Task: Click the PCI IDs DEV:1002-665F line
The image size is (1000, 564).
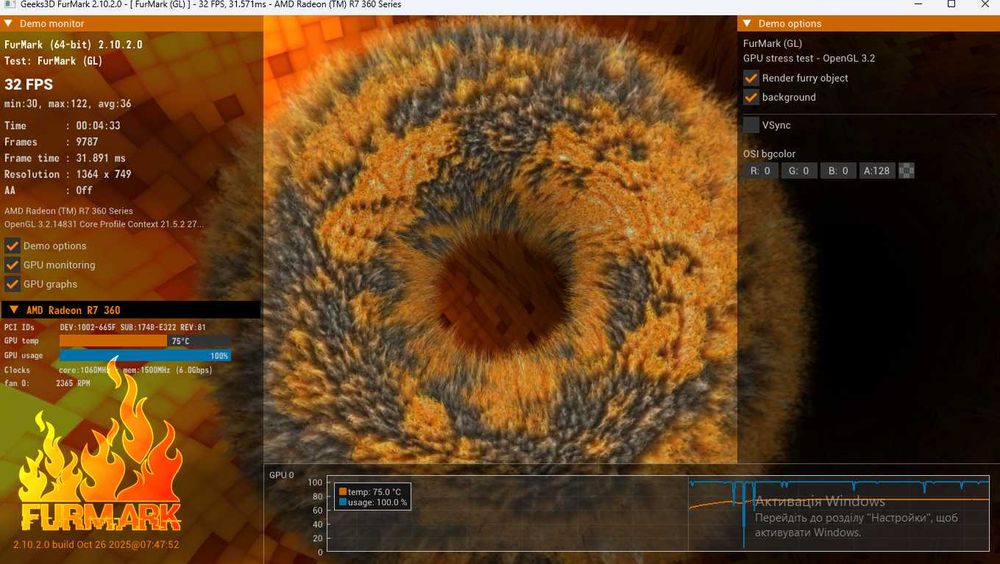Action: pos(105,327)
